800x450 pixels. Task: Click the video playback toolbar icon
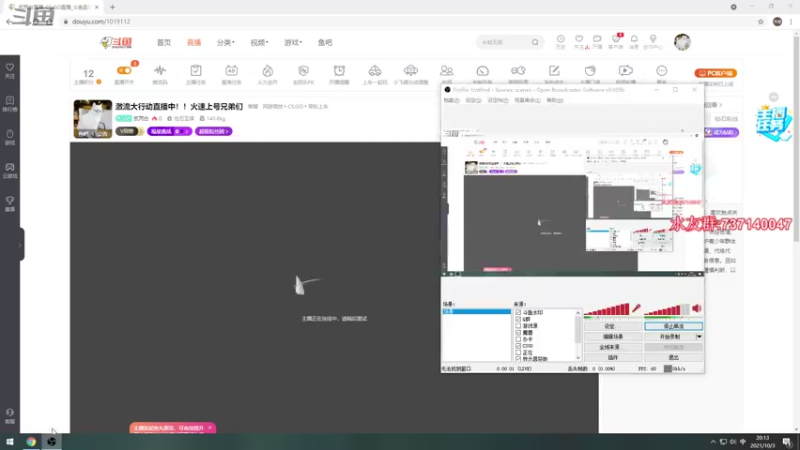(x=626, y=70)
